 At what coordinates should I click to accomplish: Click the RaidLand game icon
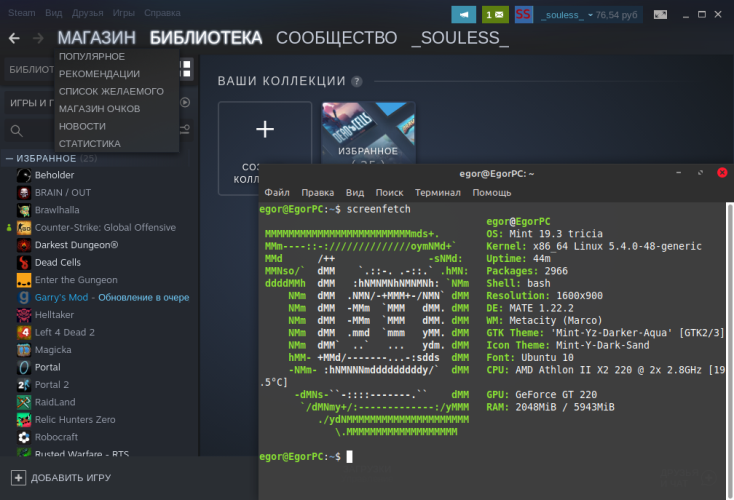(x=24, y=402)
